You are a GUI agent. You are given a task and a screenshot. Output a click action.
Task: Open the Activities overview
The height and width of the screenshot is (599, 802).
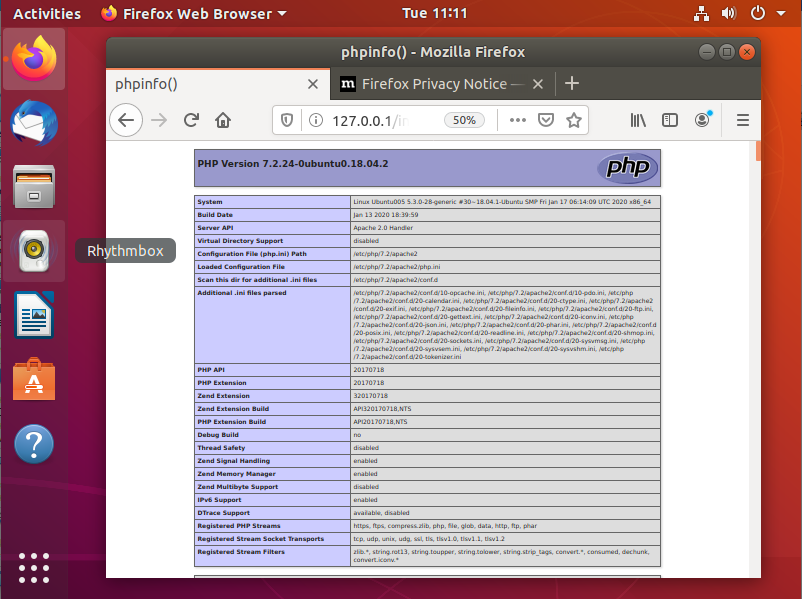[47, 13]
